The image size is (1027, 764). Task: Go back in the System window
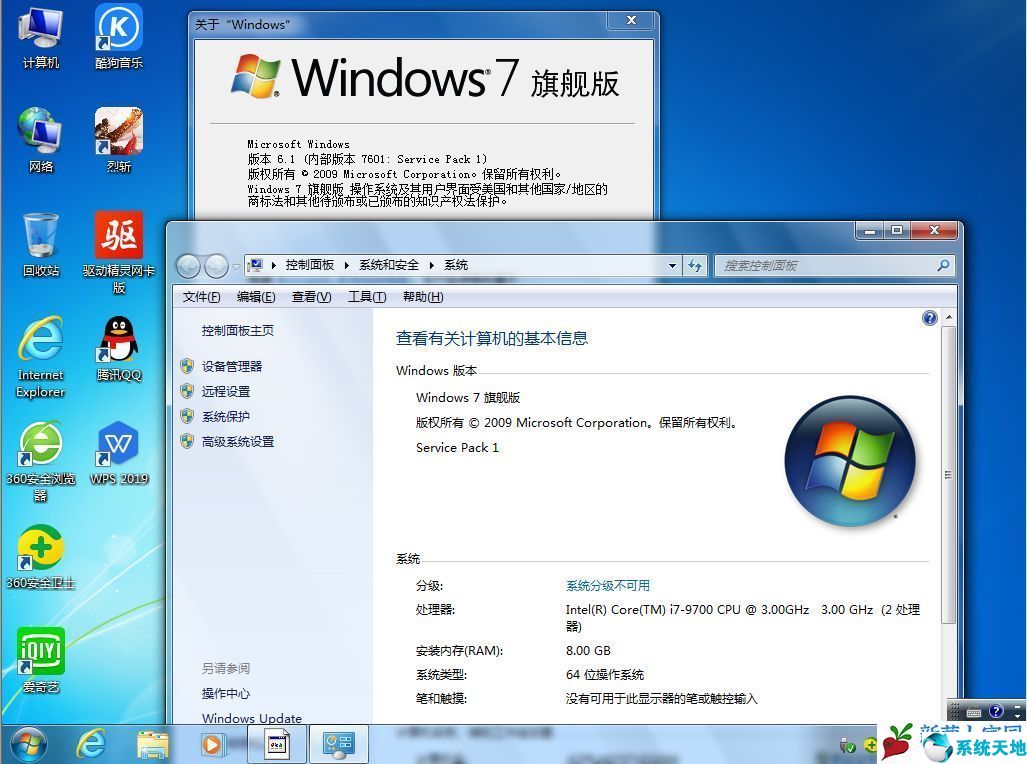click(x=189, y=266)
